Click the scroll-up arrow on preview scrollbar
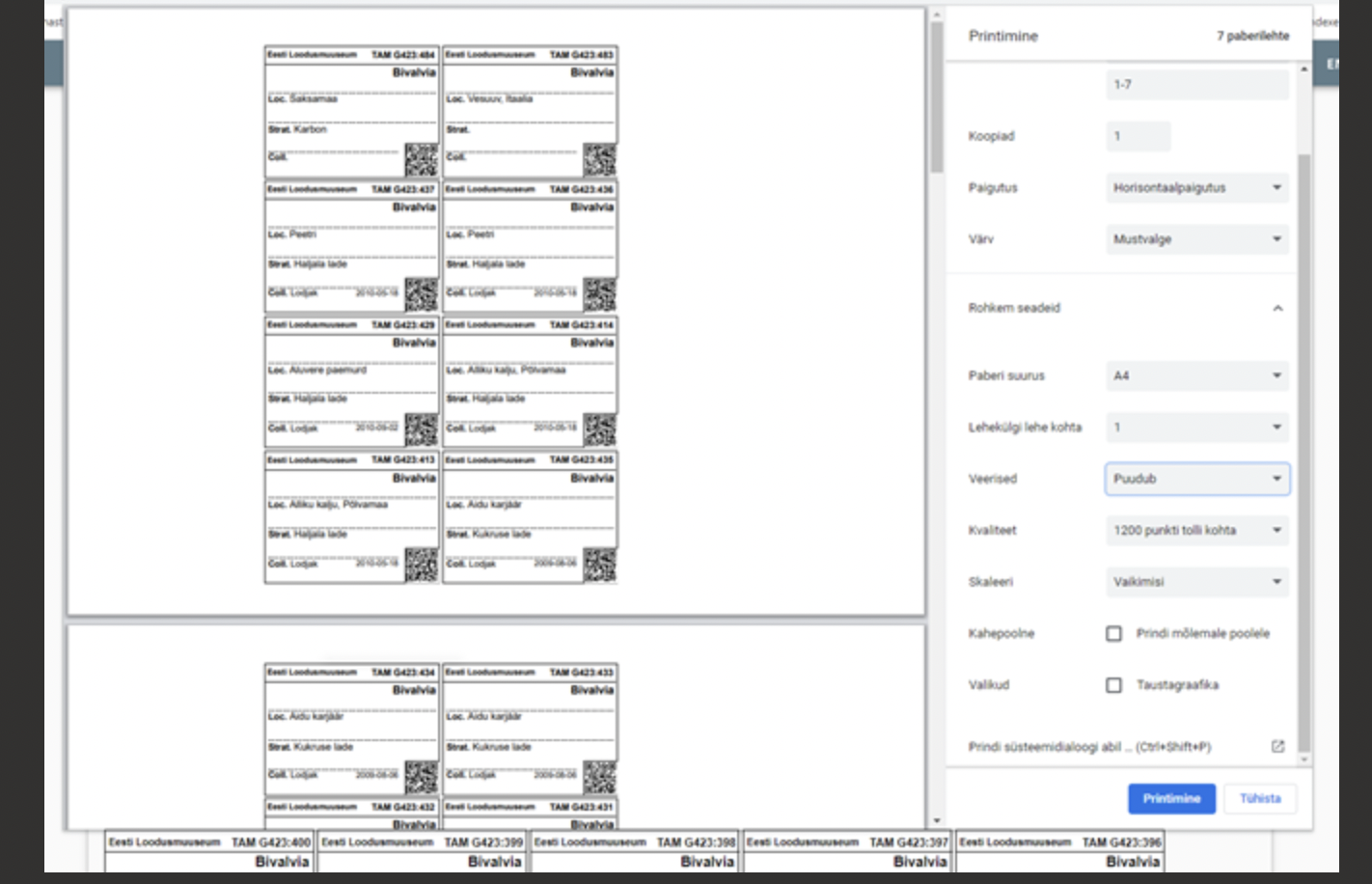The width and height of the screenshot is (1372, 884). pyautogui.click(x=936, y=14)
